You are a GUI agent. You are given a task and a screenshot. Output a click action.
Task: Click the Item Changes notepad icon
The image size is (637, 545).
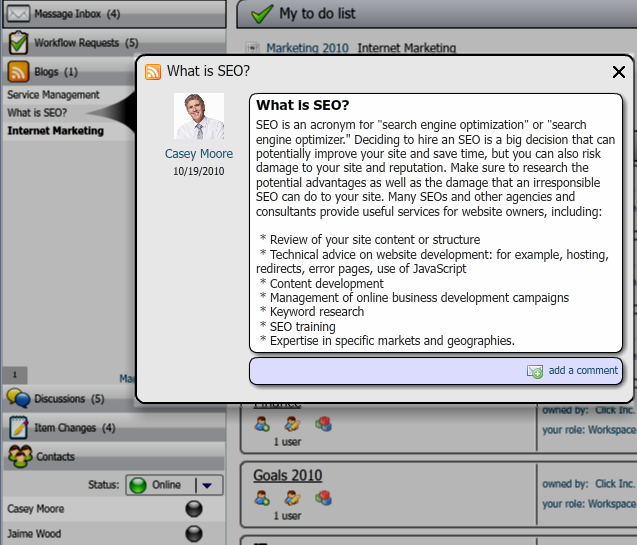coord(18,427)
